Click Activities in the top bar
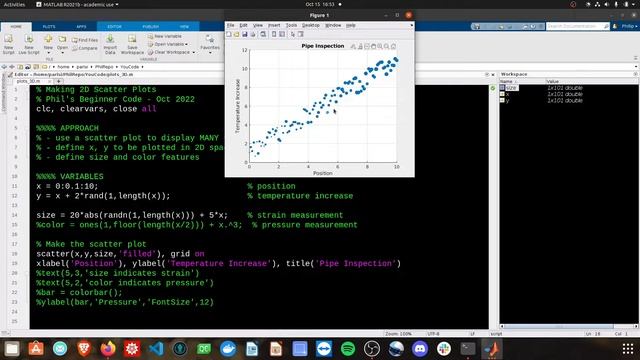Viewport: 640px width, 360px height. point(14,4)
